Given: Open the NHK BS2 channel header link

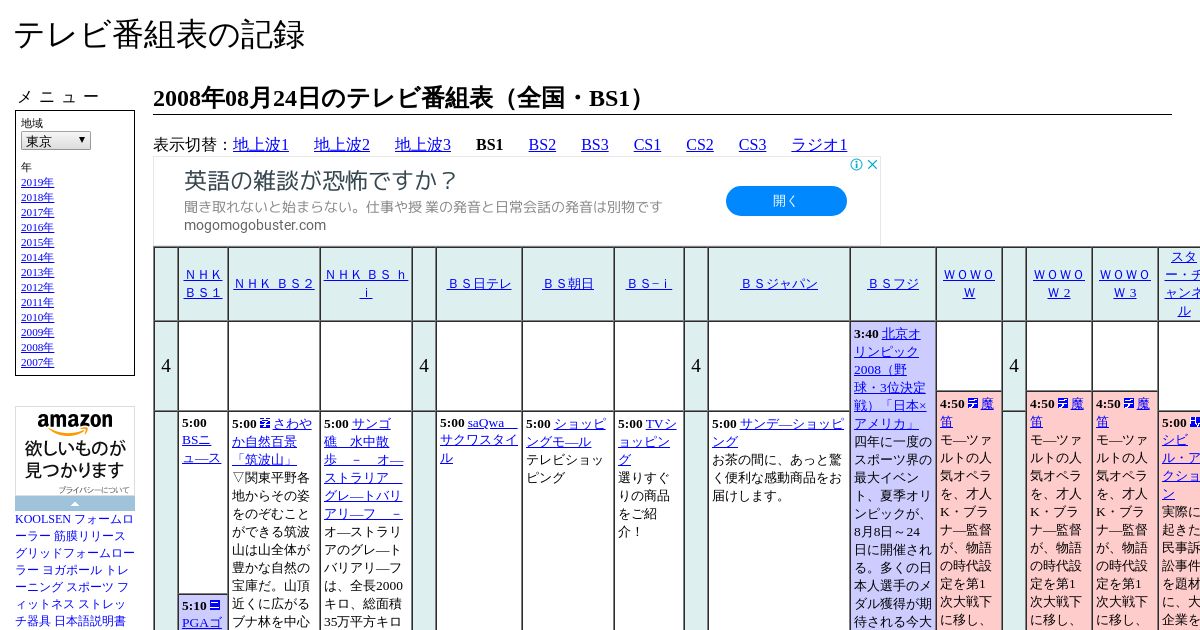Looking at the screenshot, I should (x=274, y=284).
